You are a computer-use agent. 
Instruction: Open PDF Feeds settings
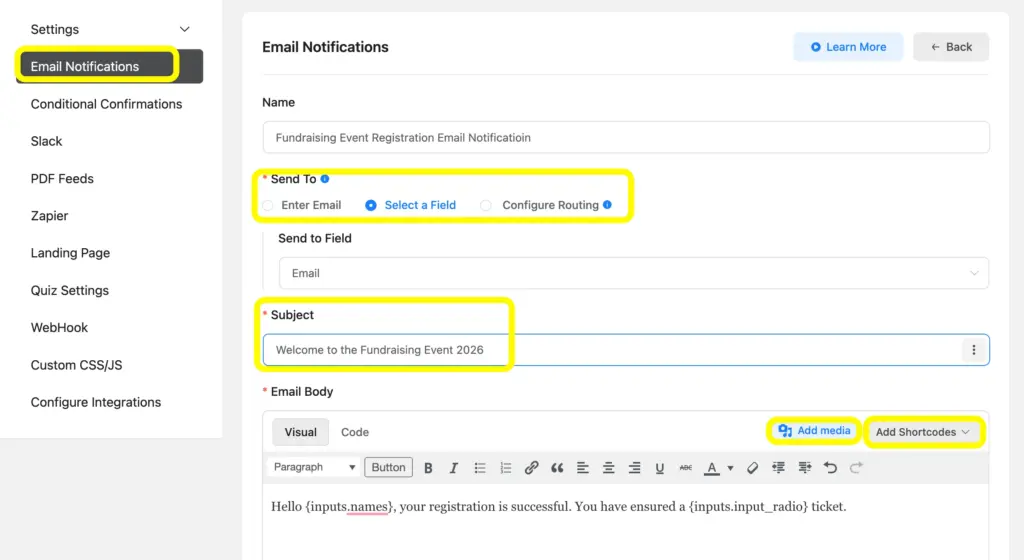[62, 178]
